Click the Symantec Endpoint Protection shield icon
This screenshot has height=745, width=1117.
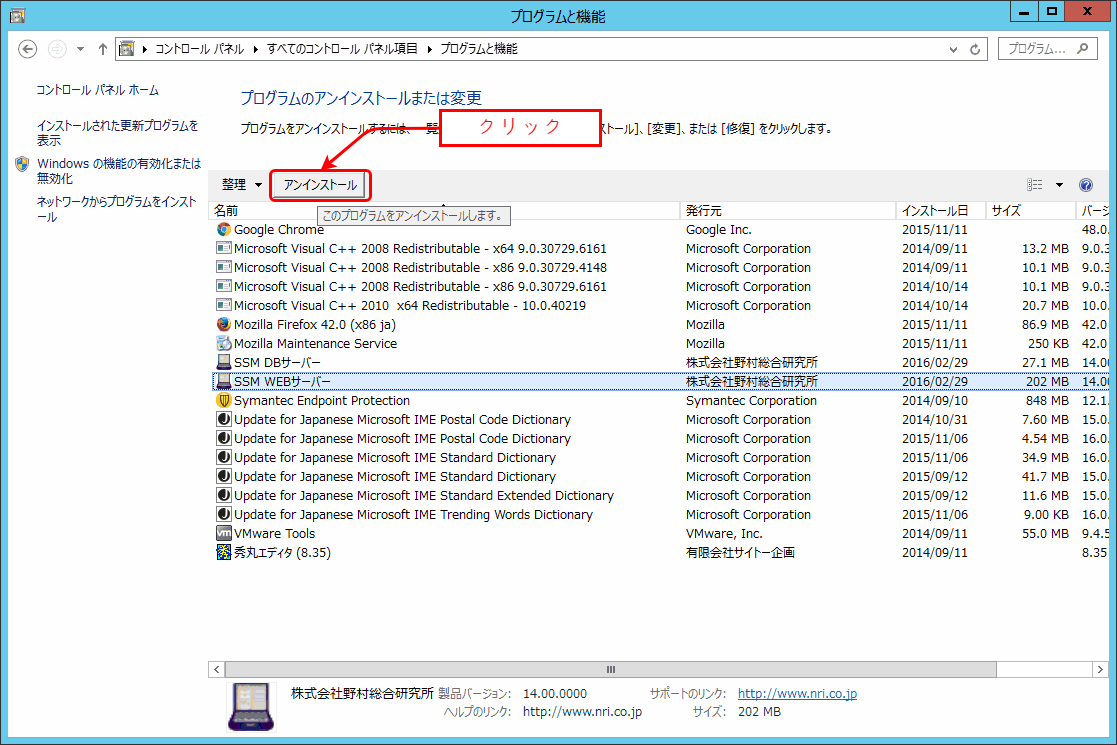click(x=224, y=400)
